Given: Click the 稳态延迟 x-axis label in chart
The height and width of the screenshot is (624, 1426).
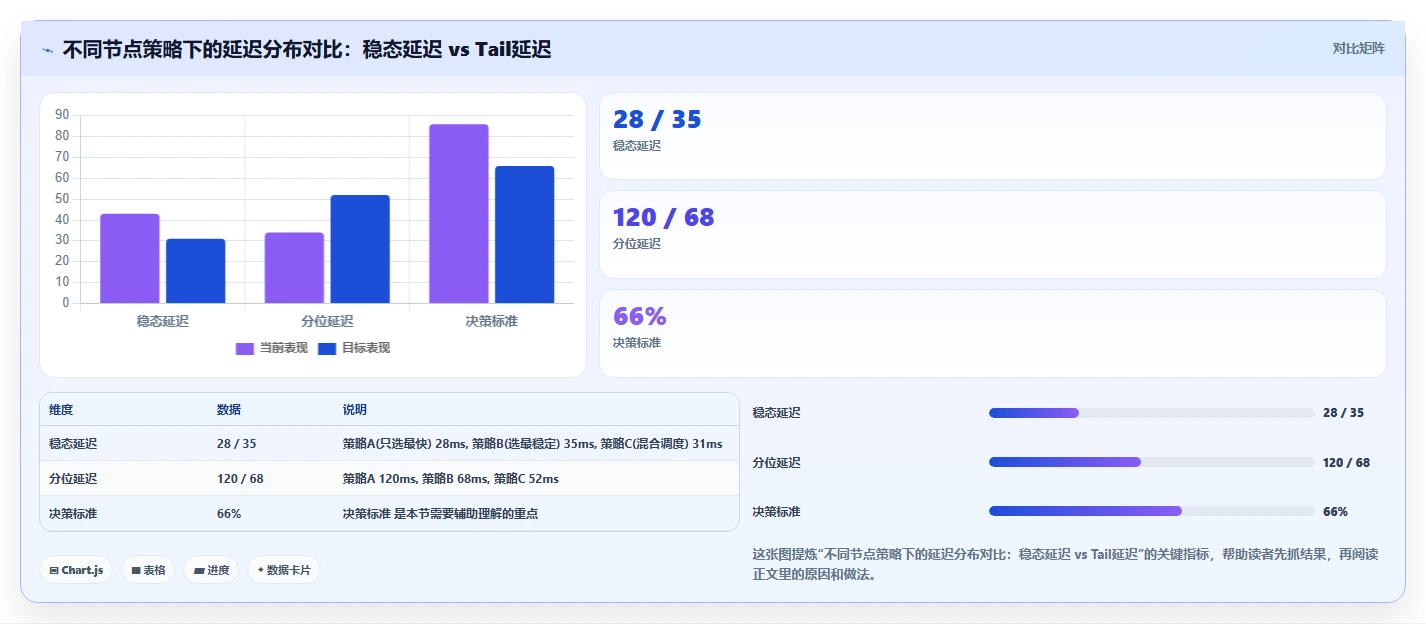Looking at the screenshot, I should [x=163, y=321].
